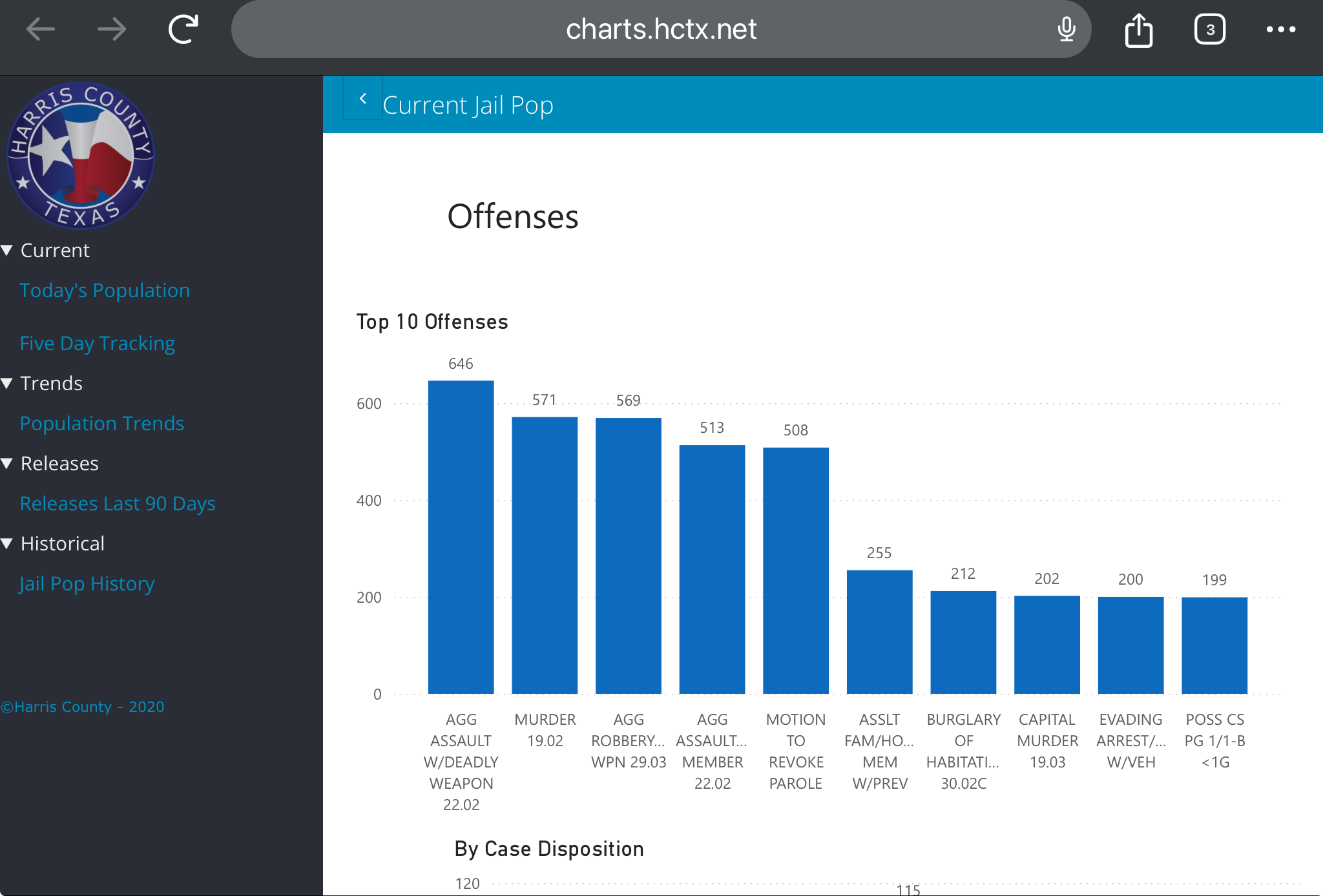This screenshot has width=1323, height=896.
Task: Navigate to Population Trends
Action: pos(102,423)
